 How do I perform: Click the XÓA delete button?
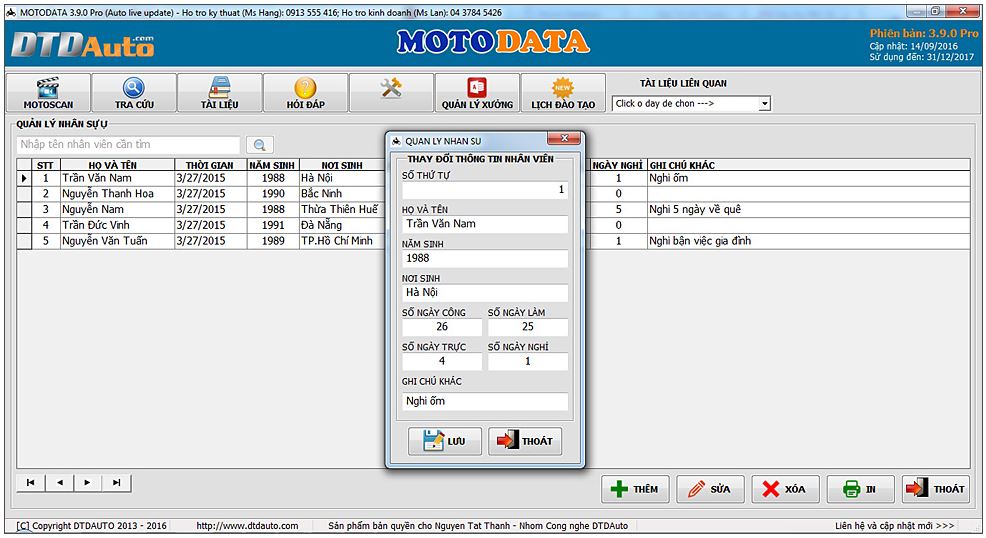pos(785,489)
